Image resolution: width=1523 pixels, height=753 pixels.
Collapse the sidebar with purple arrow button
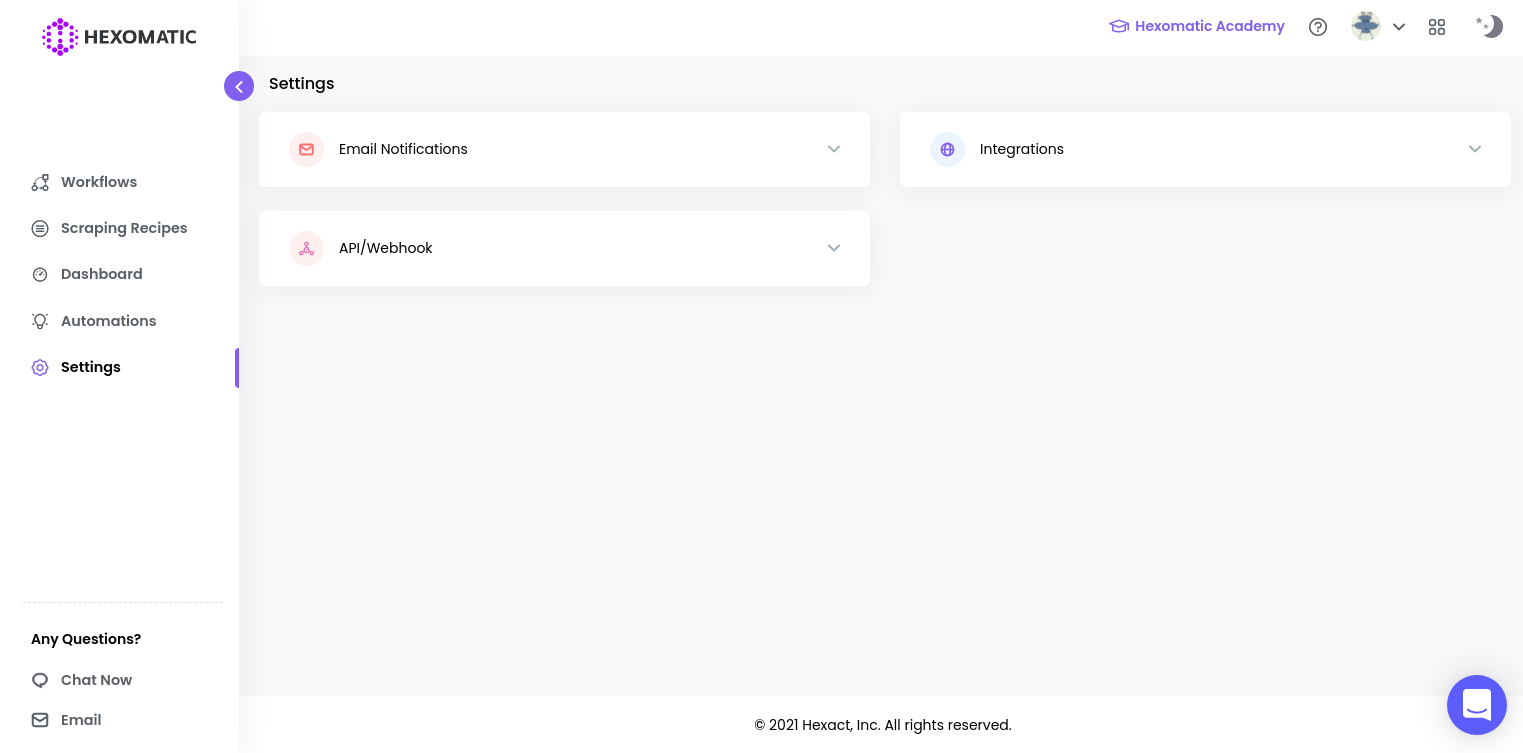[239, 86]
